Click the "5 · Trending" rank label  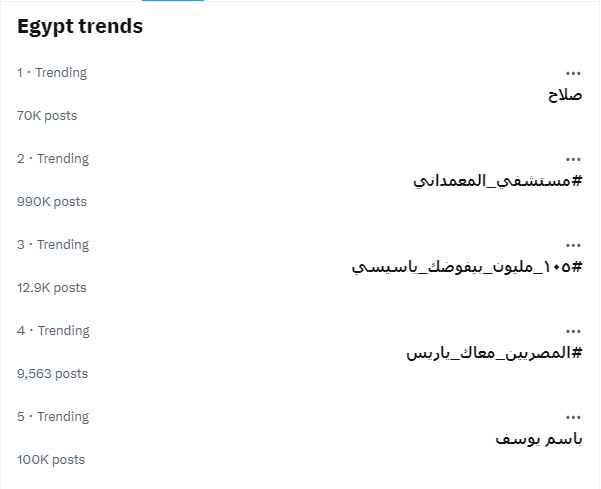tap(52, 417)
